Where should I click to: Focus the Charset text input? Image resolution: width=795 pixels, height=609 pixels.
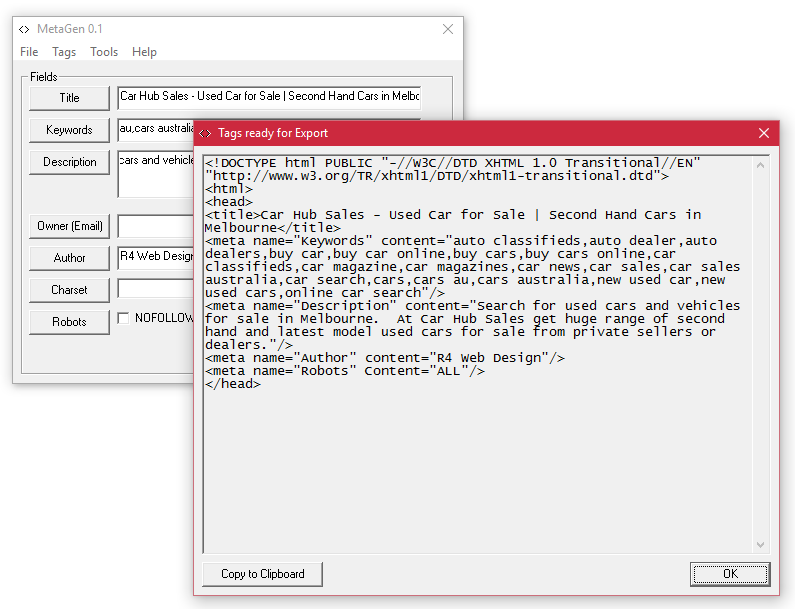156,289
